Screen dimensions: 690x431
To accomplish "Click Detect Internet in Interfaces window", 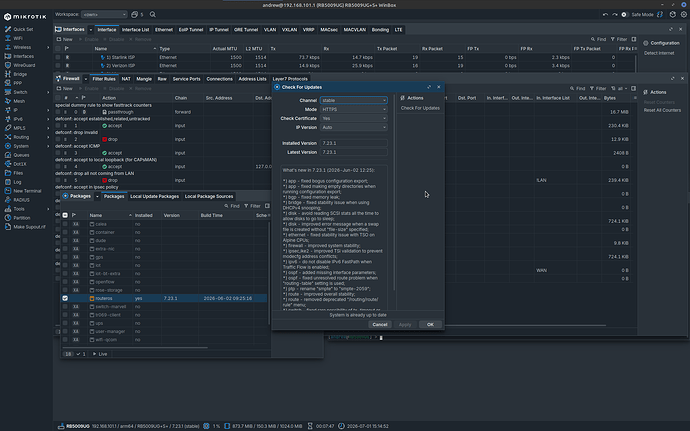I will point(659,53).
